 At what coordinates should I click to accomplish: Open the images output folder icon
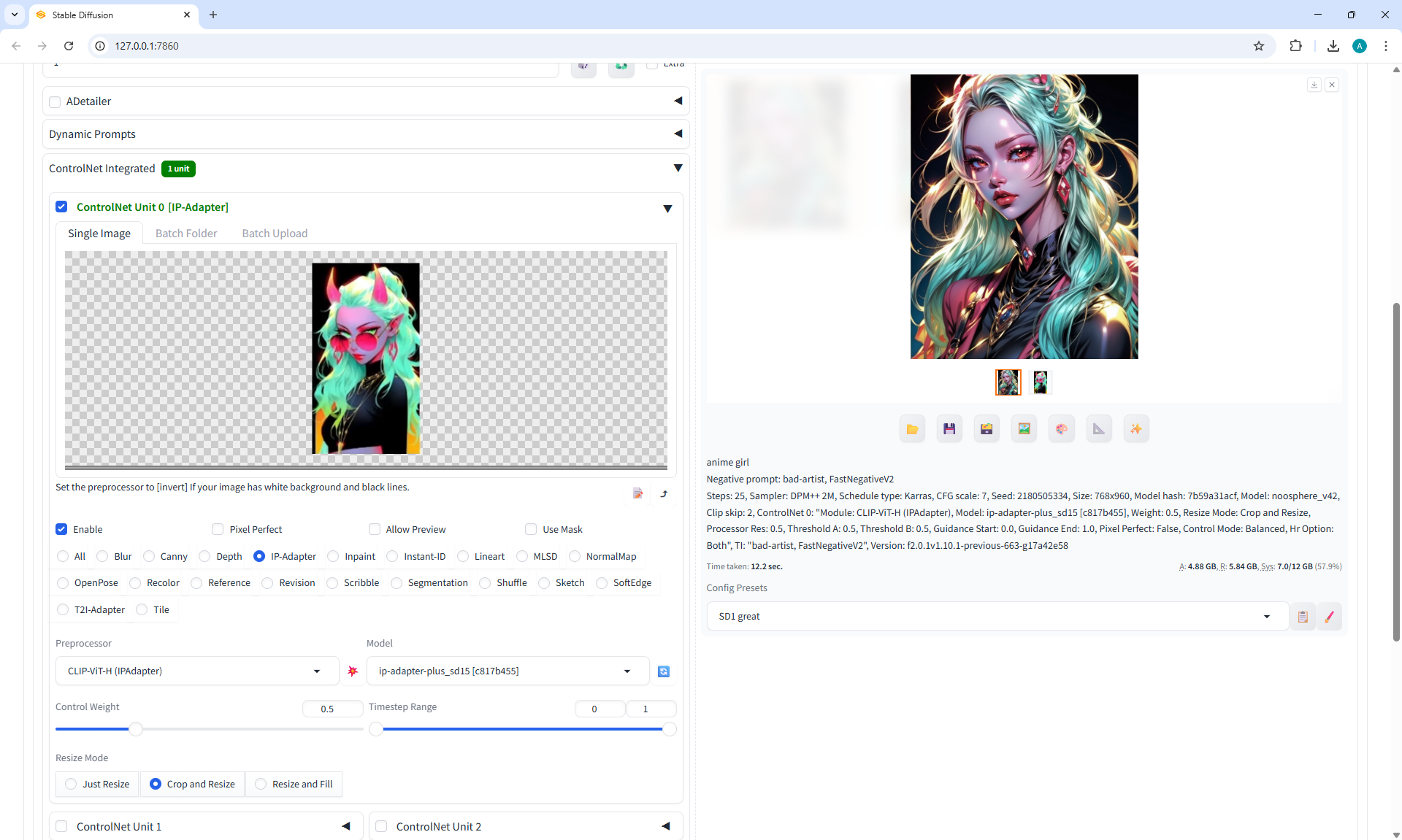912,429
